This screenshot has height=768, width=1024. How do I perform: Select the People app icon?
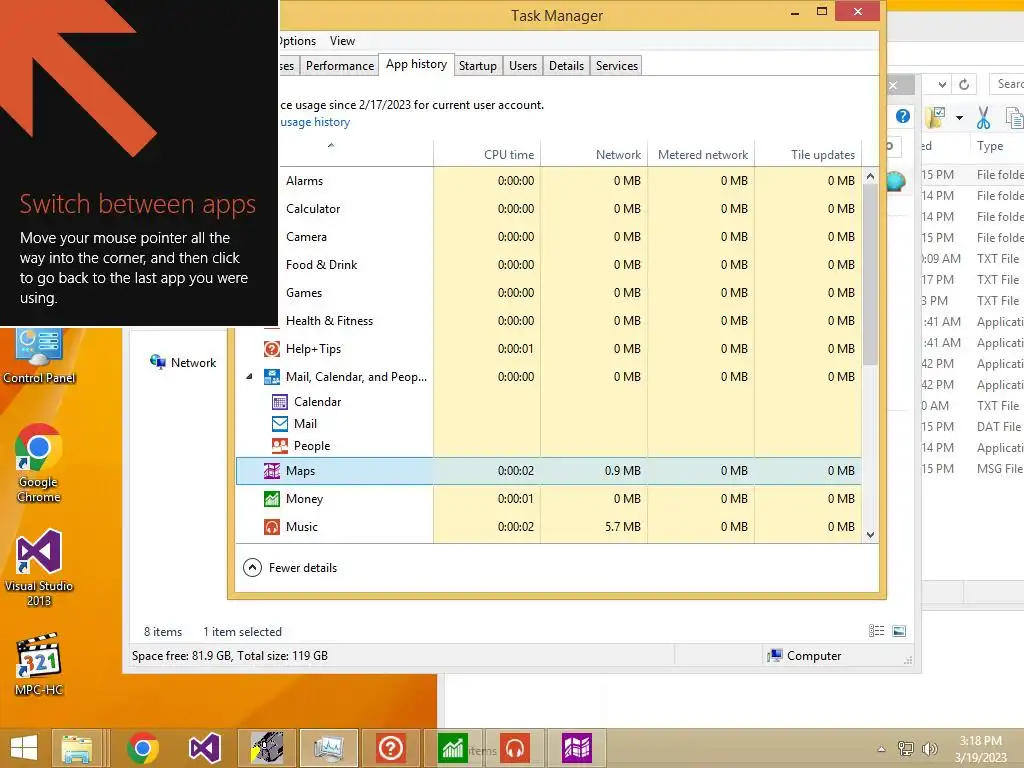(x=280, y=446)
